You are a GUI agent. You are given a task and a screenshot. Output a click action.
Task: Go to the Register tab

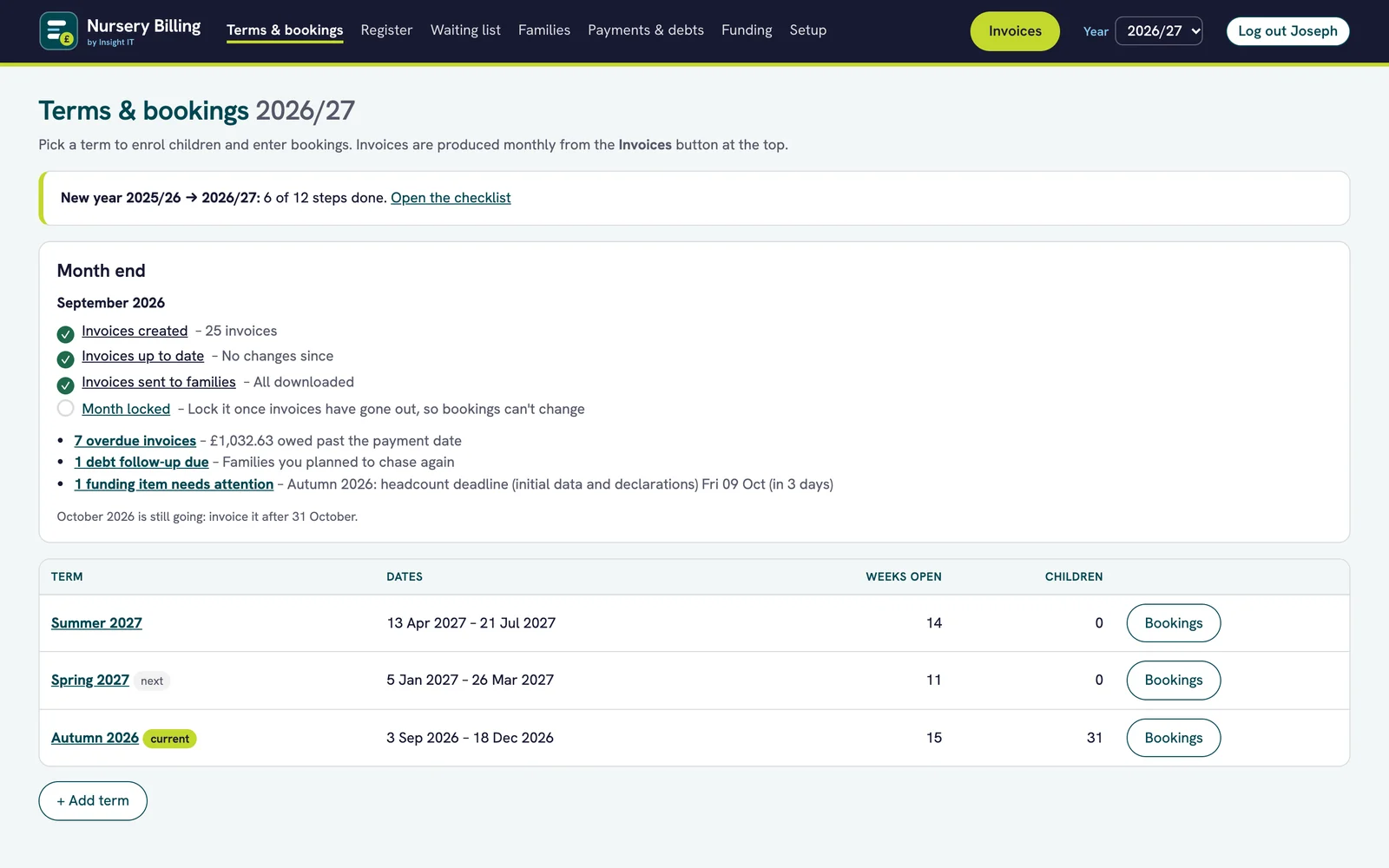[x=386, y=30]
